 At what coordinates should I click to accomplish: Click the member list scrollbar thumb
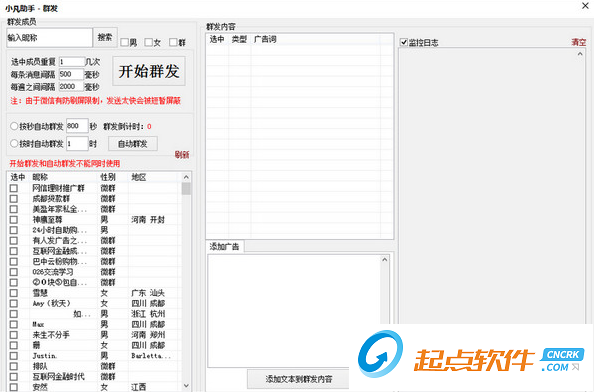tap(186, 189)
